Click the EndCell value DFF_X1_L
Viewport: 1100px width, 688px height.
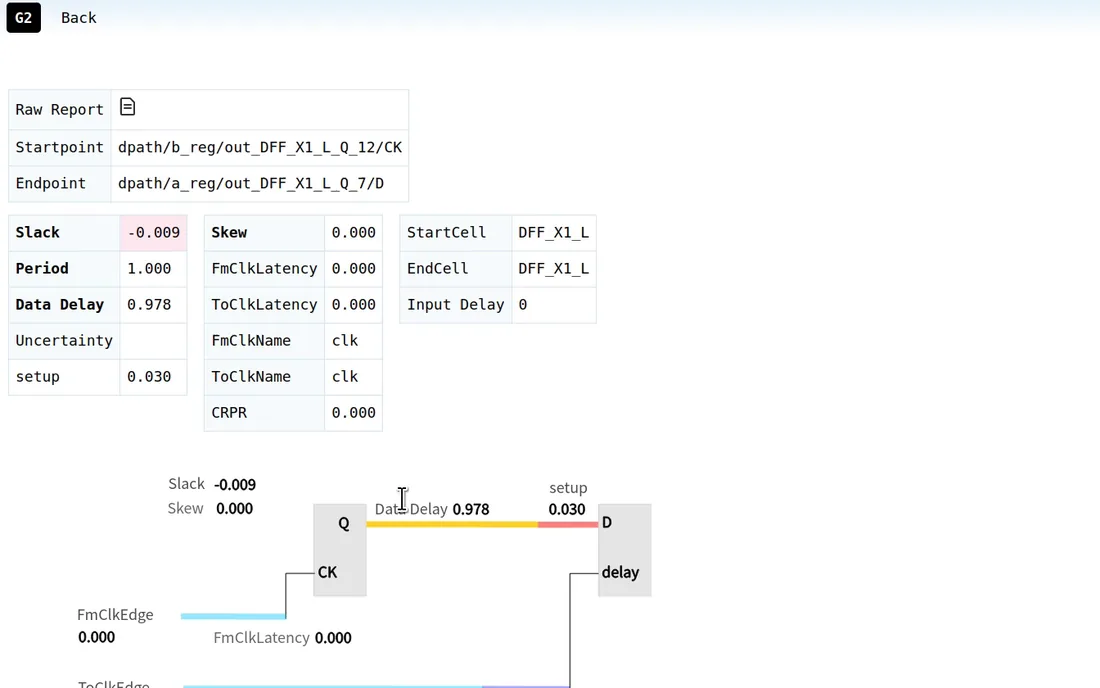click(554, 269)
